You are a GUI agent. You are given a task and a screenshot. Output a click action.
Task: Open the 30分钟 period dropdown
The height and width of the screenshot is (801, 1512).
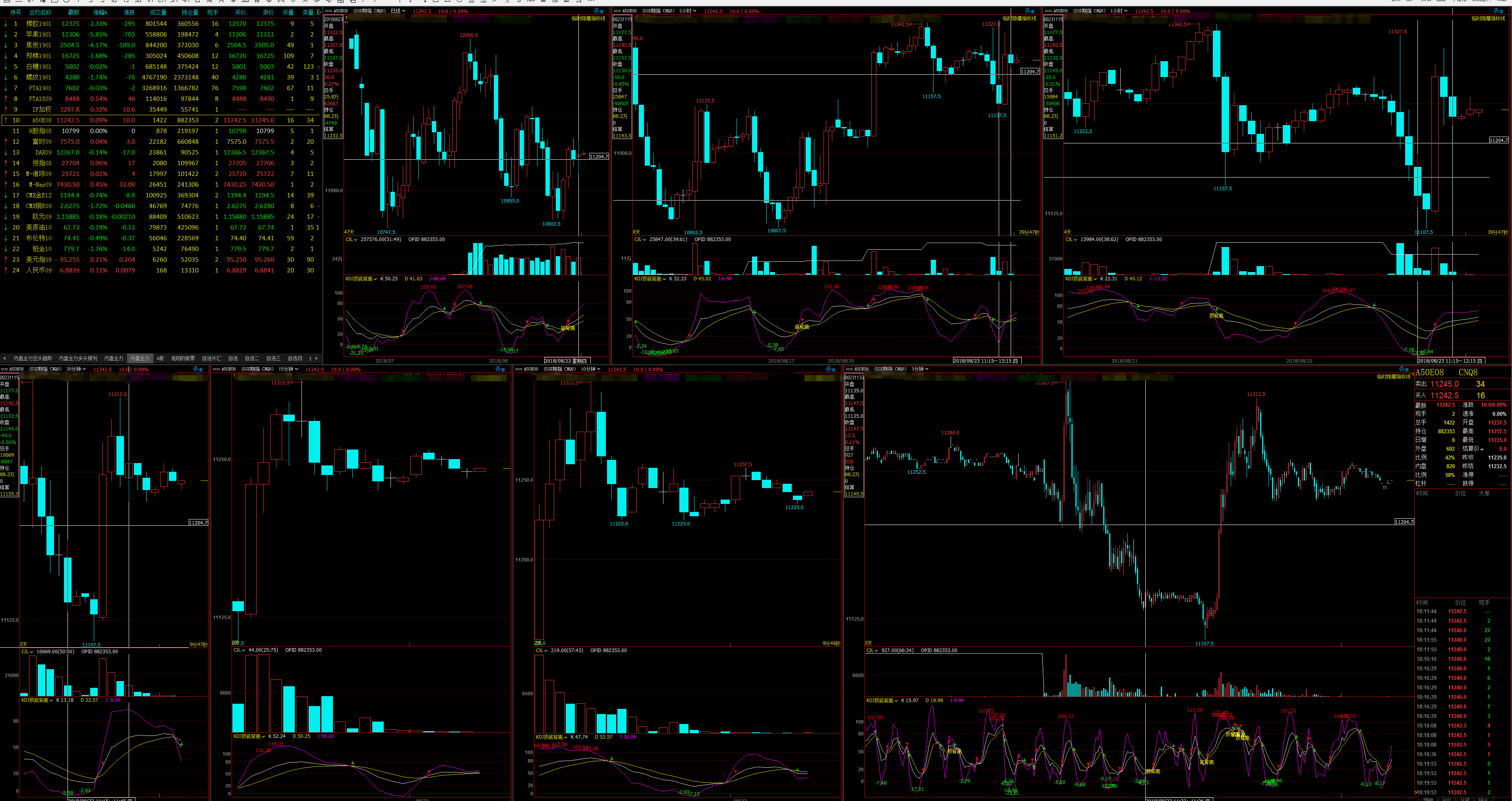point(76,369)
